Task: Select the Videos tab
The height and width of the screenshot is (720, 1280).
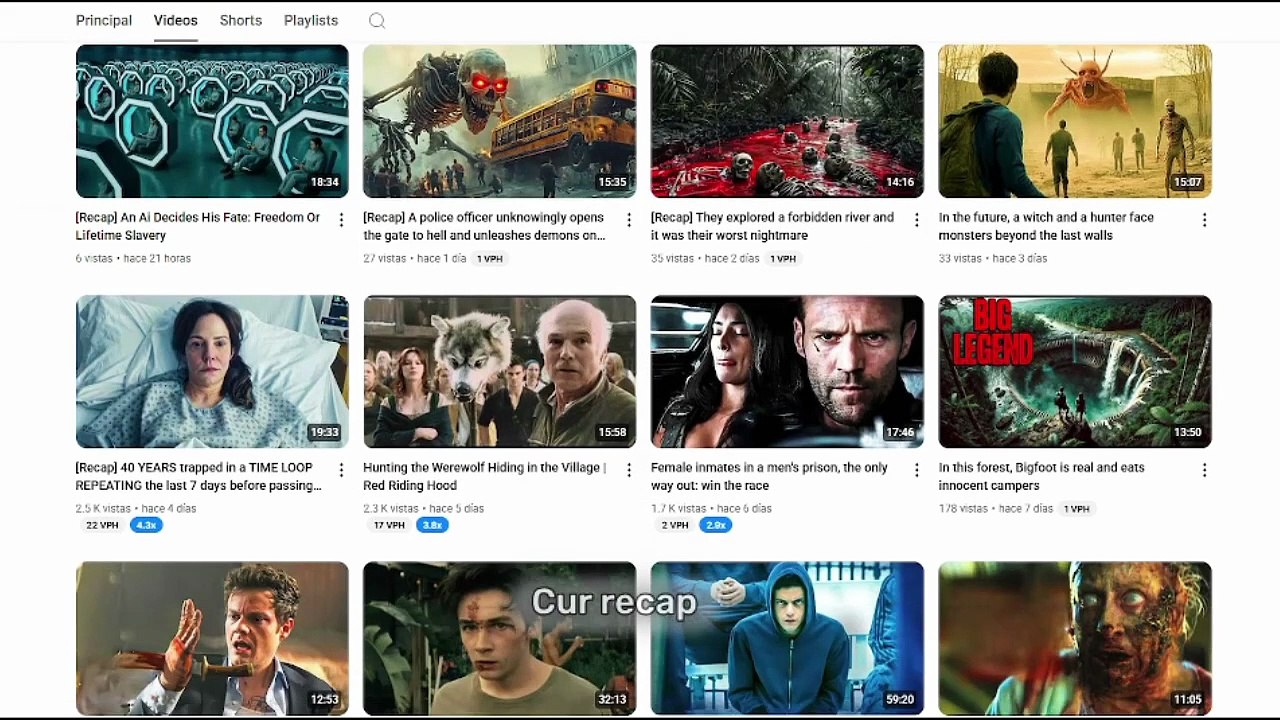Action: tap(176, 20)
